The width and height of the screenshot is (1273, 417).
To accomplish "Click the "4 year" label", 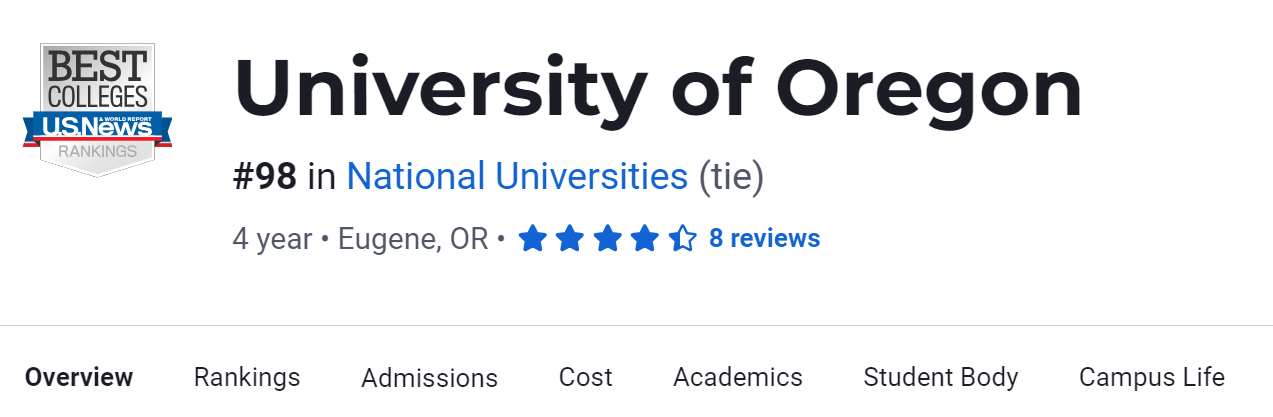I will coord(272,240).
